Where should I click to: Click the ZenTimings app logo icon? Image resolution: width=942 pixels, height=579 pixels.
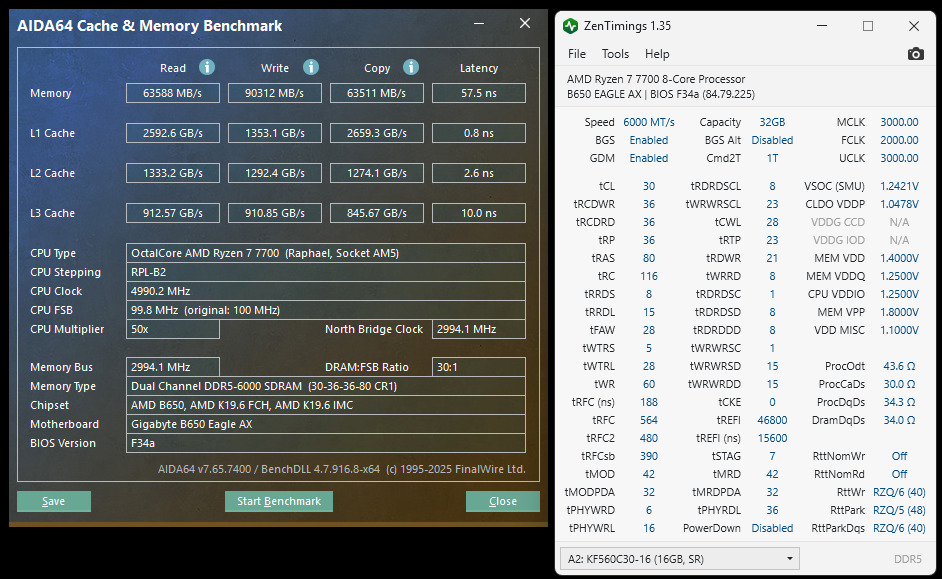[570, 26]
